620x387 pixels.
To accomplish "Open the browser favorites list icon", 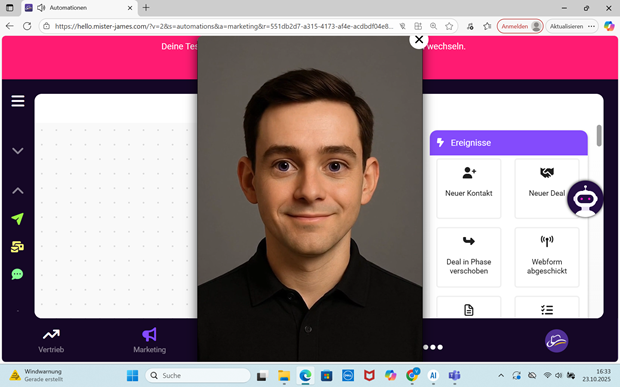I will coord(487,26).
